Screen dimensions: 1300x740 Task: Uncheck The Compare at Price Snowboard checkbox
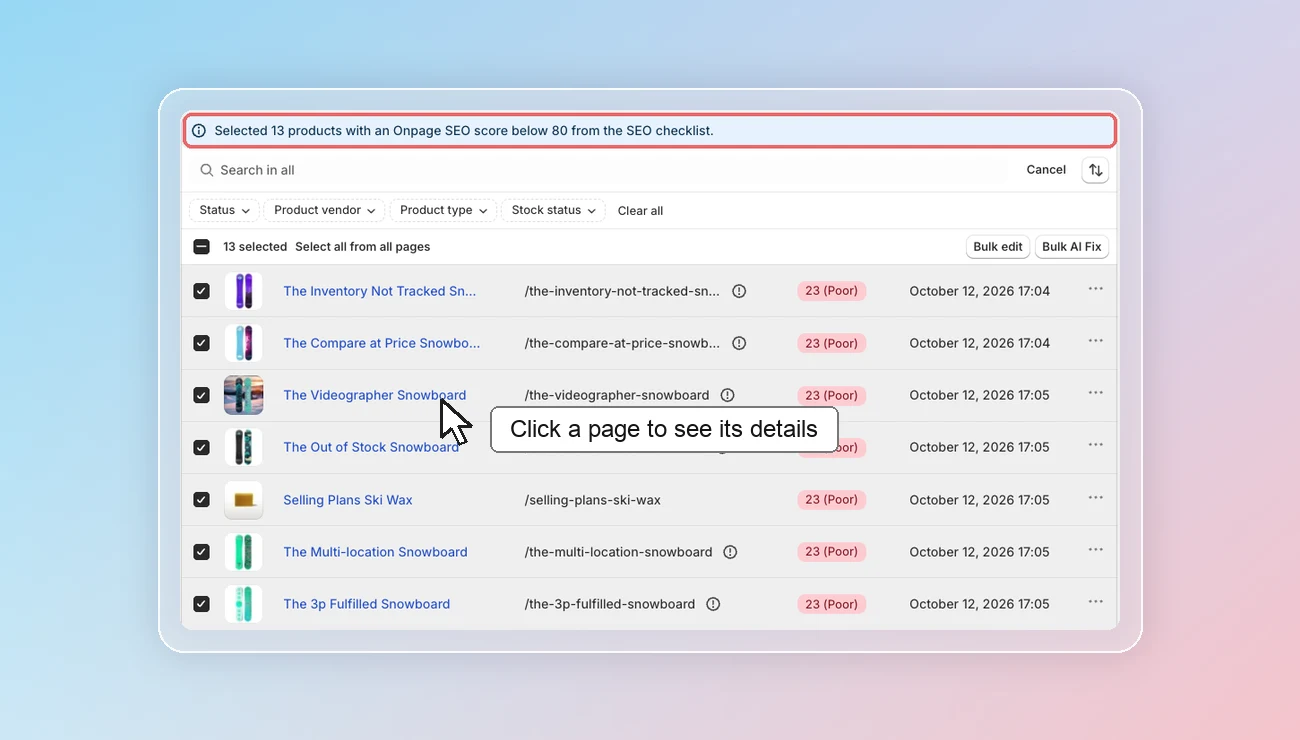(x=201, y=343)
